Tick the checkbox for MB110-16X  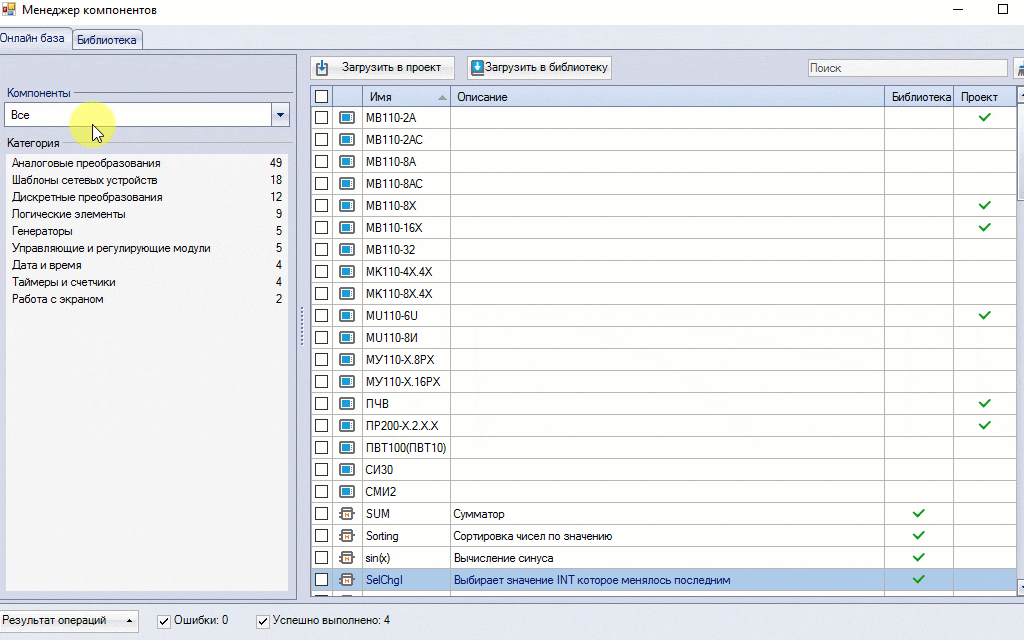coord(321,228)
